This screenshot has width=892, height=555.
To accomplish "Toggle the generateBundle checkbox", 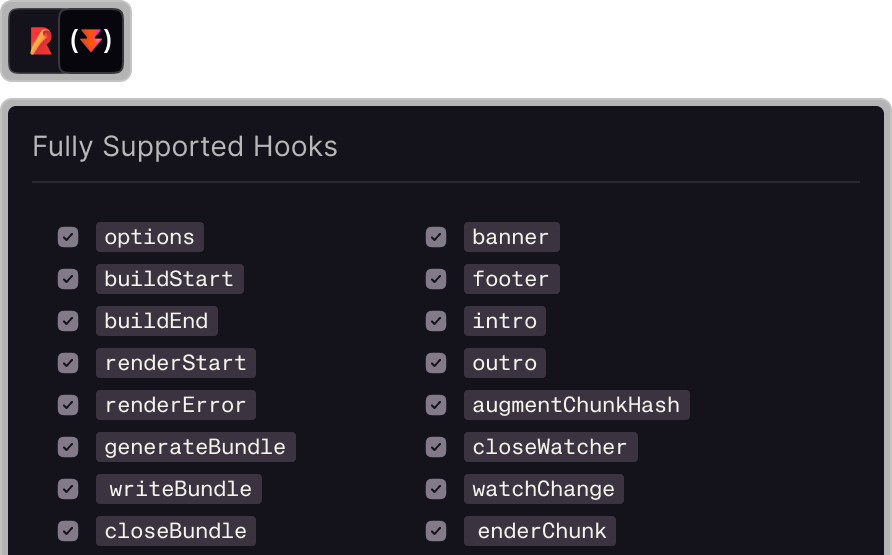I will pos(68,447).
